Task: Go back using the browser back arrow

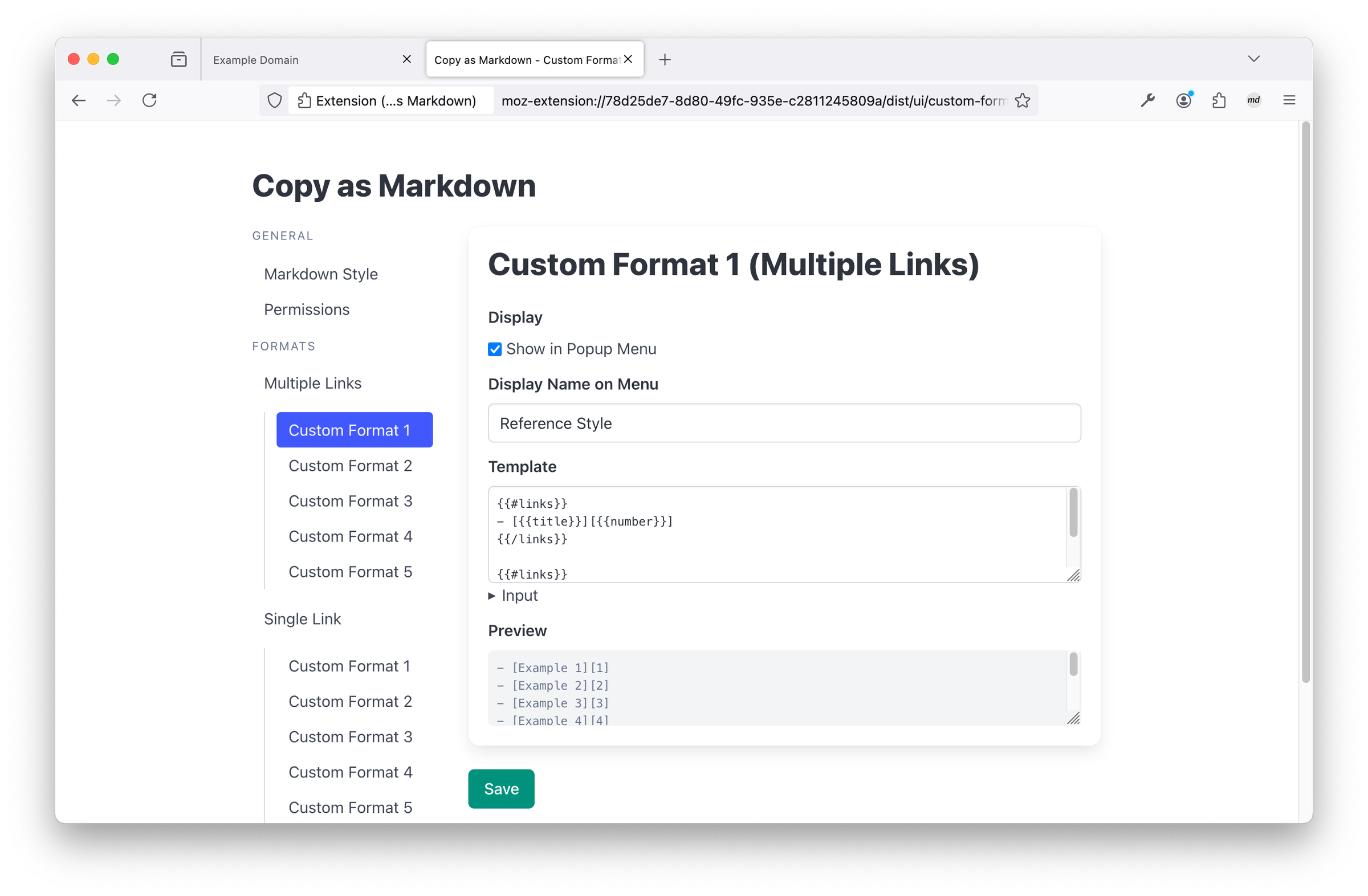Action: pyautogui.click(x=79, y=100)
